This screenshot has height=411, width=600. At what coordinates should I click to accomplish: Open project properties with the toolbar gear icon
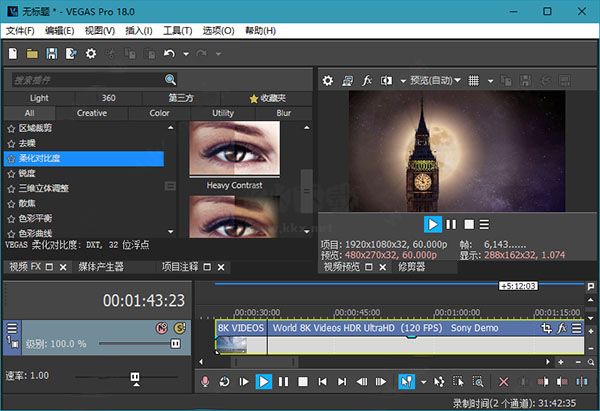[91, 53]
